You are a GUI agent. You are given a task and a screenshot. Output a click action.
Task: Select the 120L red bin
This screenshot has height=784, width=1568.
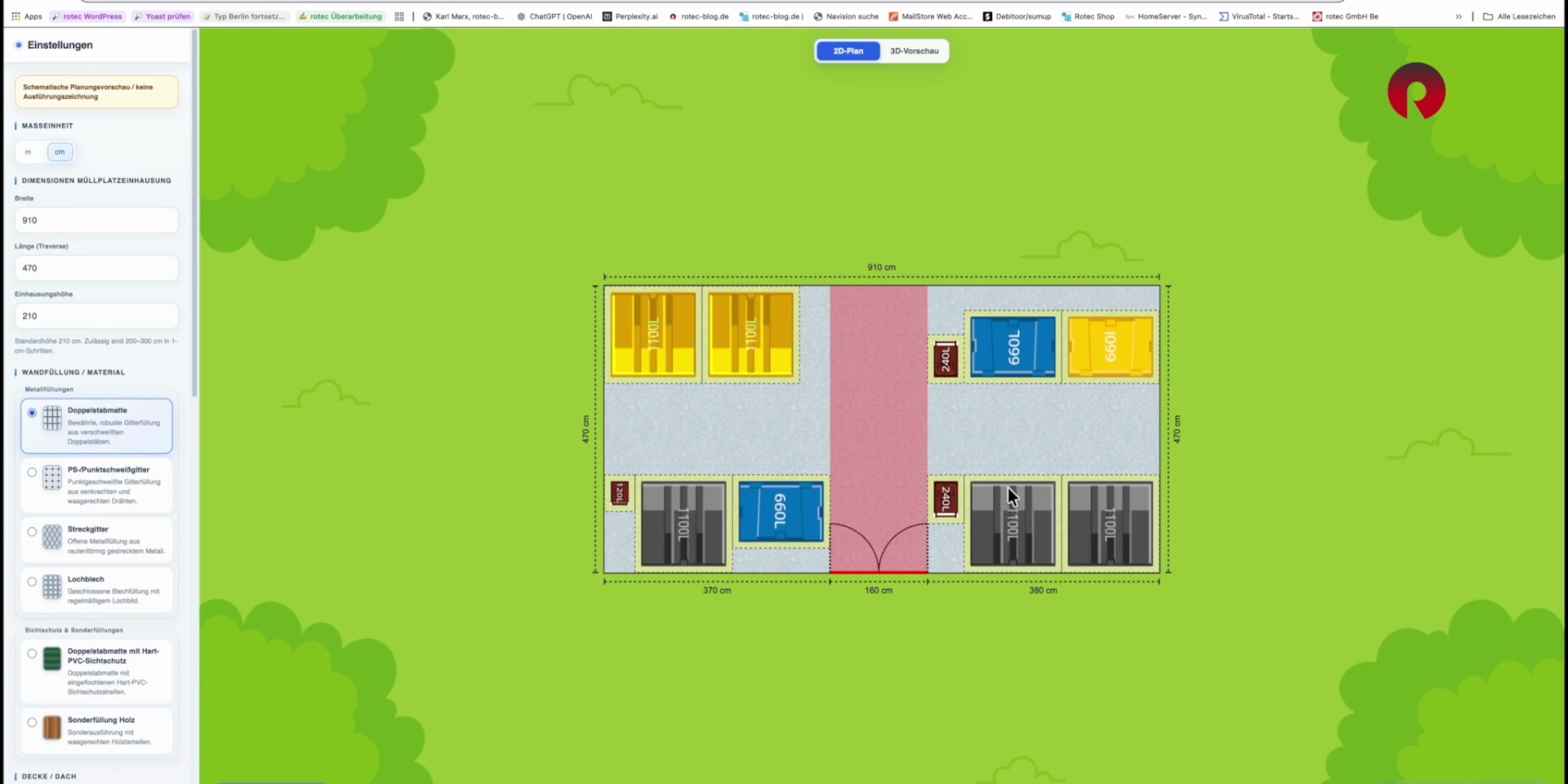[620, 493]
